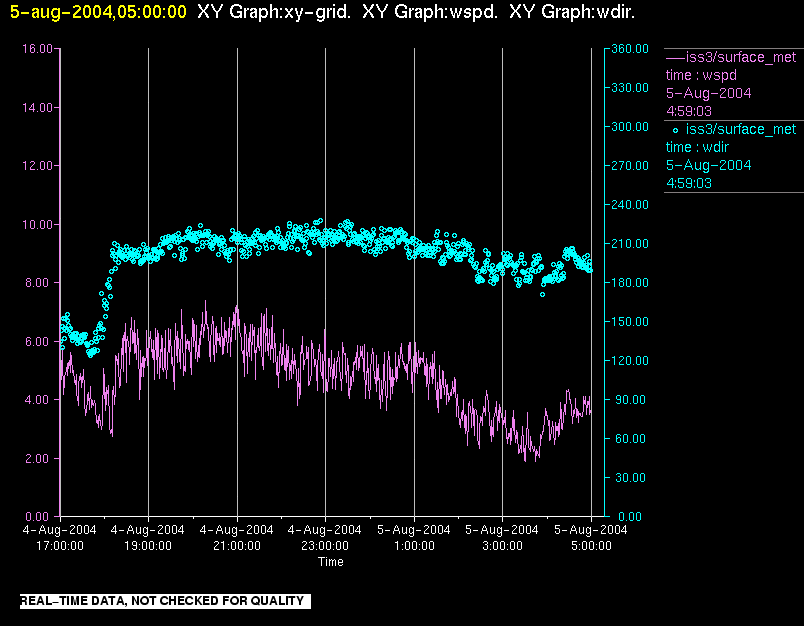Click the left axis label 14.00

[x=37, y=108]
